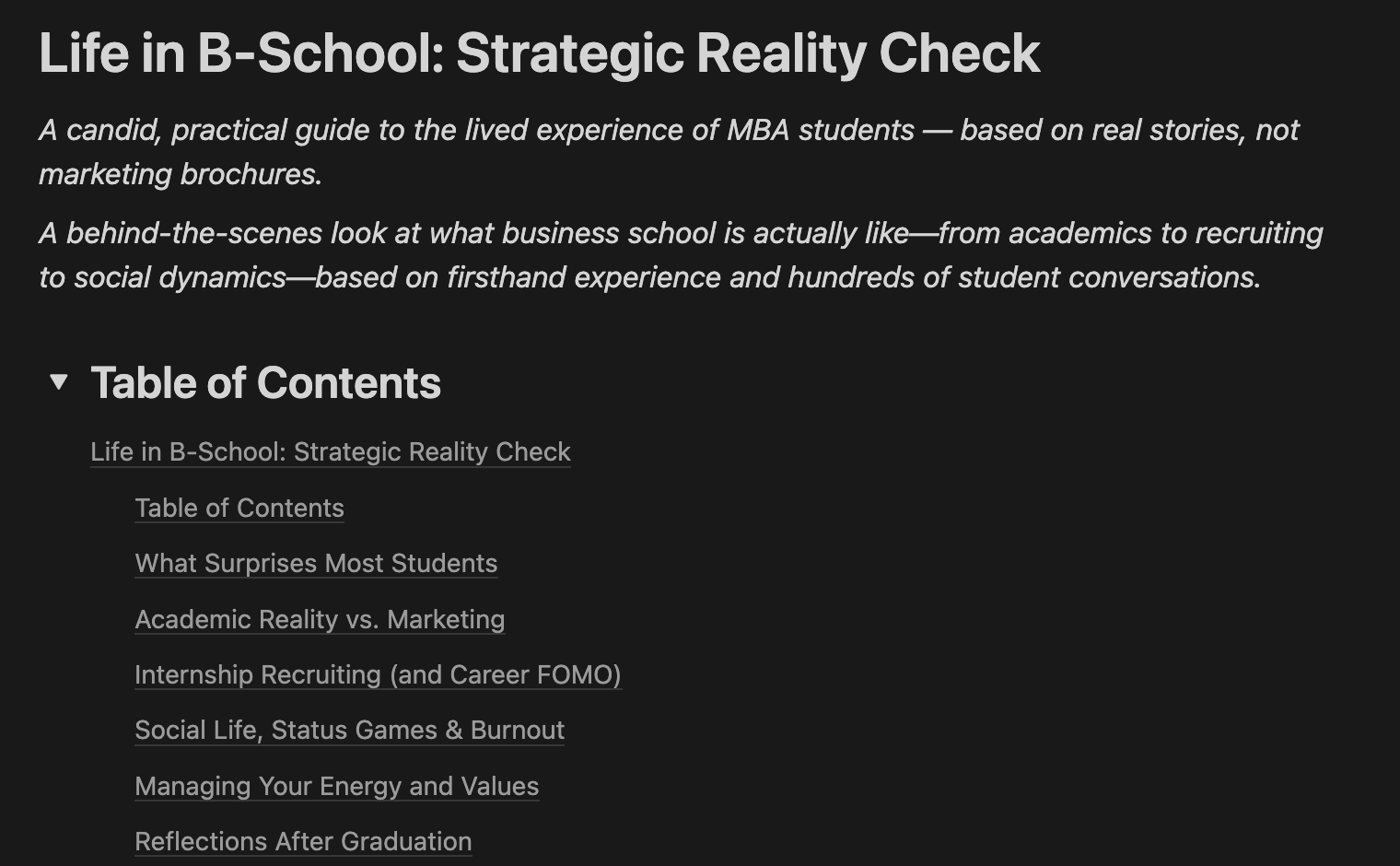1400x866 pixels.
Task: Collapse the Table of Contents toggle triangle
Action: (x=59, y=382)
